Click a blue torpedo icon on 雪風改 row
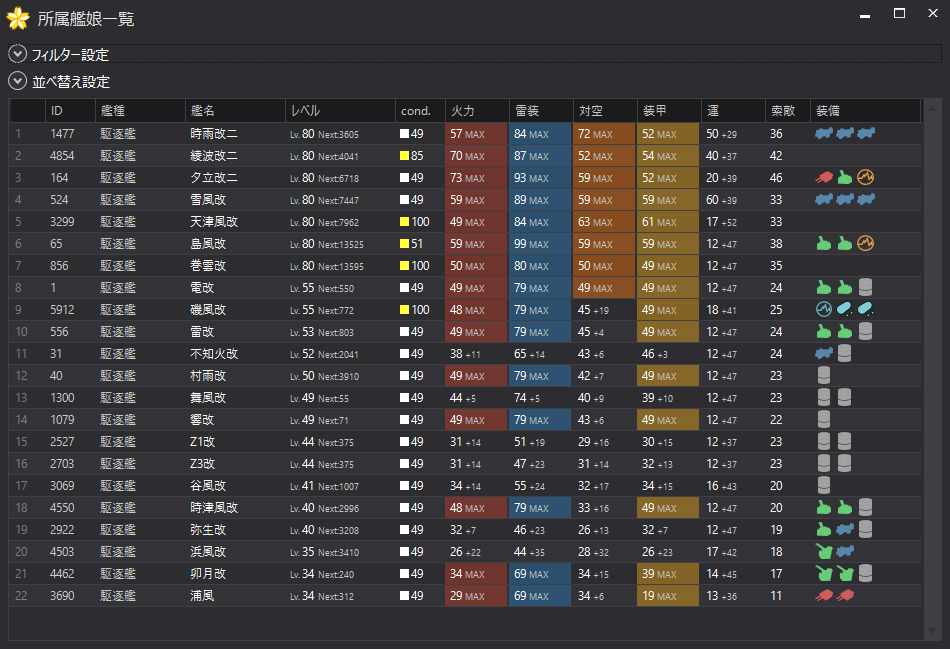 coord(822,199)
